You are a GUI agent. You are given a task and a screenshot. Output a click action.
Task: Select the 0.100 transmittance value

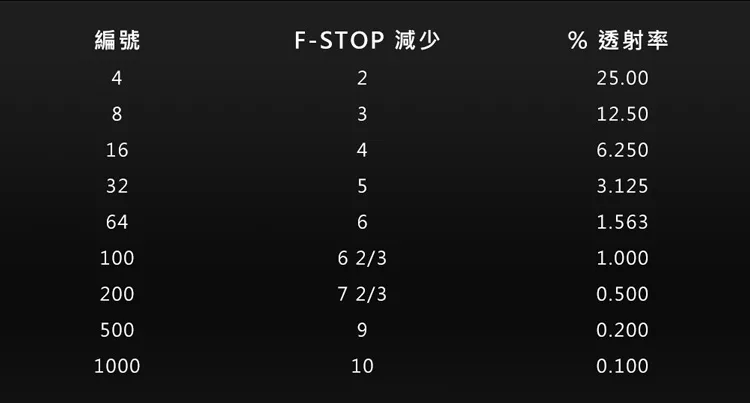point(622,367)
